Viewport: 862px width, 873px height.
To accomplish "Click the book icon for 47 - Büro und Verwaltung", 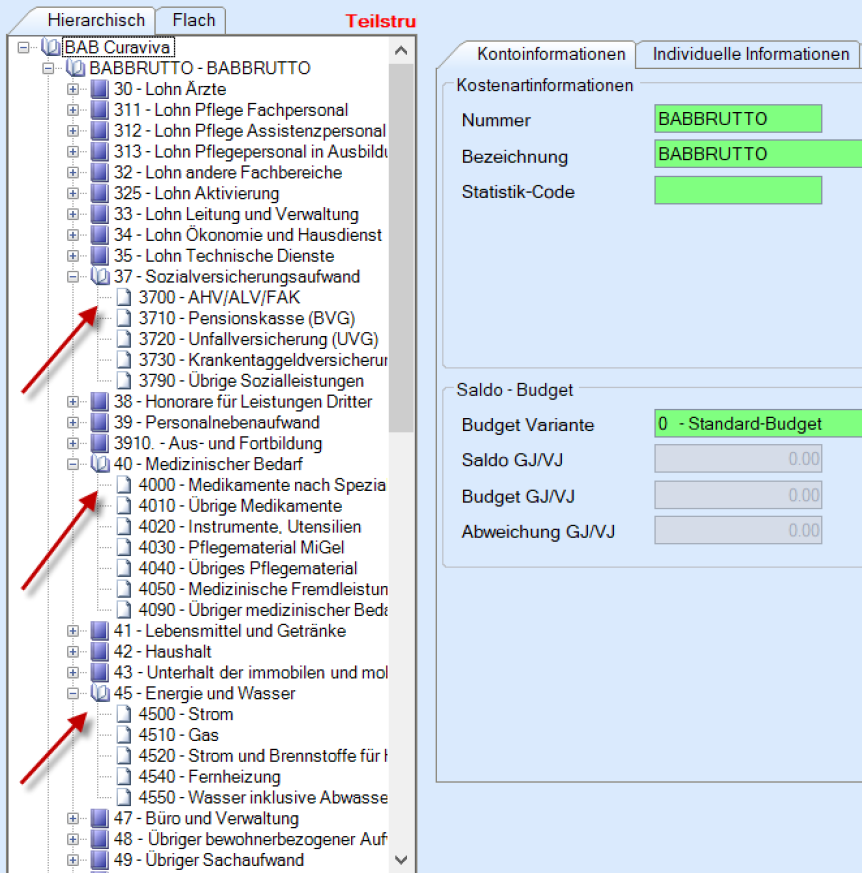I will [x=100, y=818].
